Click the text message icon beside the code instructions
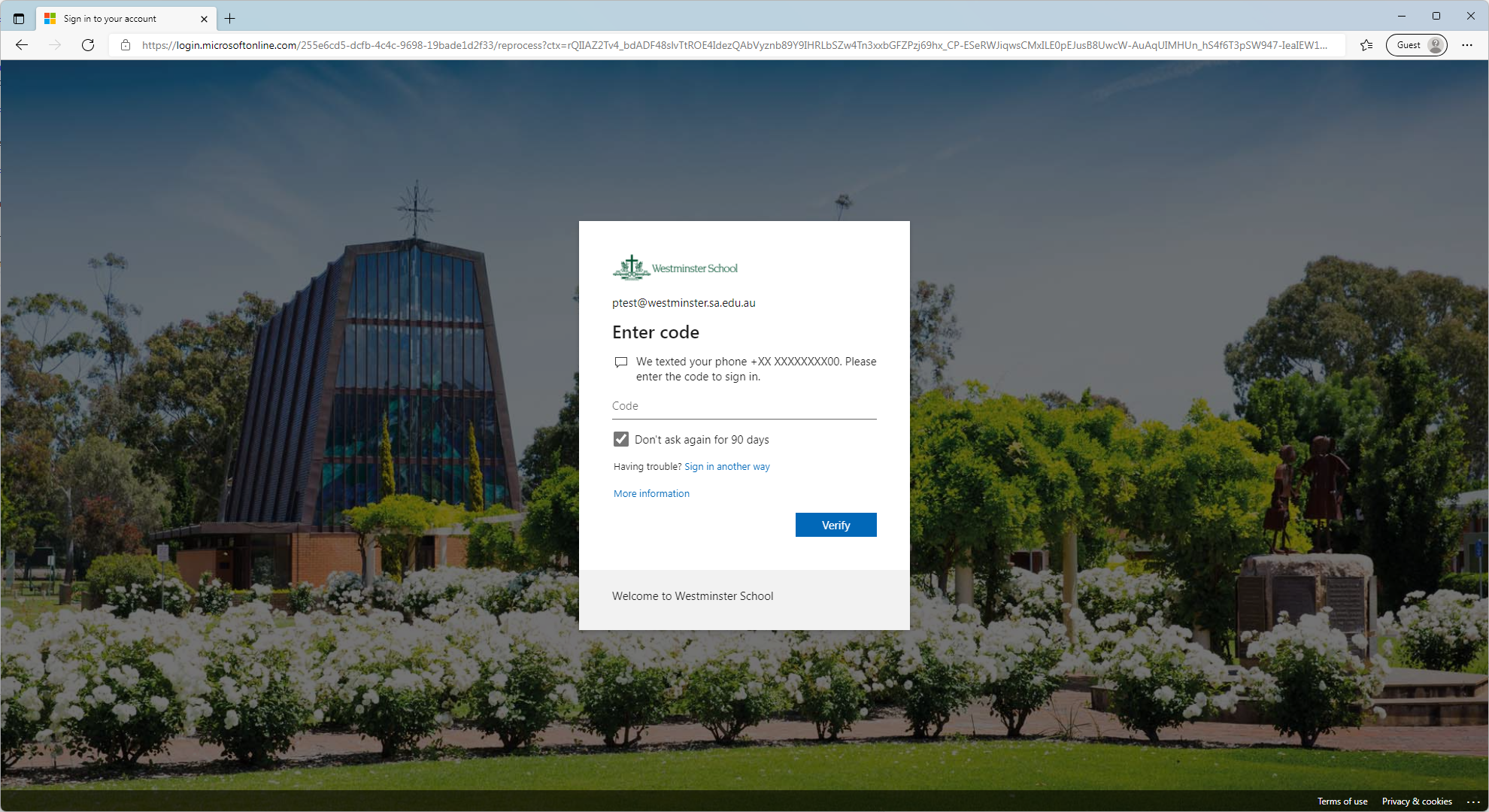 (620, 362)
